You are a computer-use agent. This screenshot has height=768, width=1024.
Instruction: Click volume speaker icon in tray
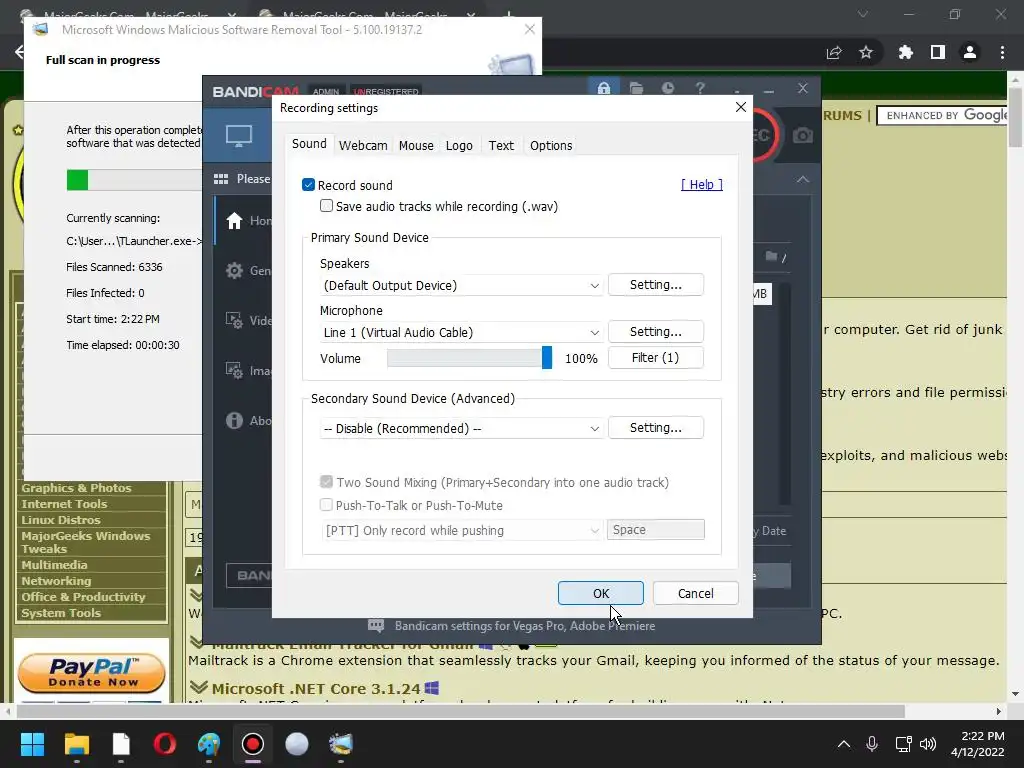927,744
